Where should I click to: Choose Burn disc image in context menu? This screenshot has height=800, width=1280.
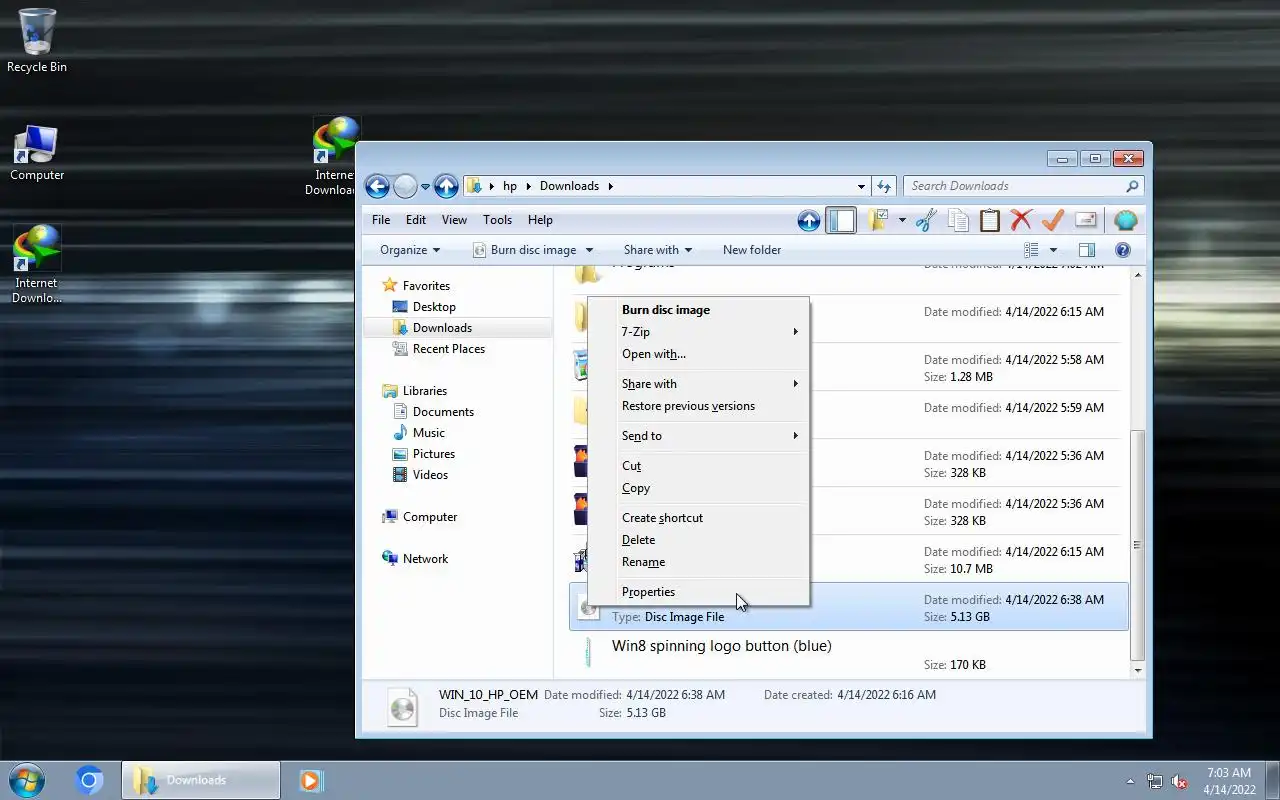[x=698, y=310]
